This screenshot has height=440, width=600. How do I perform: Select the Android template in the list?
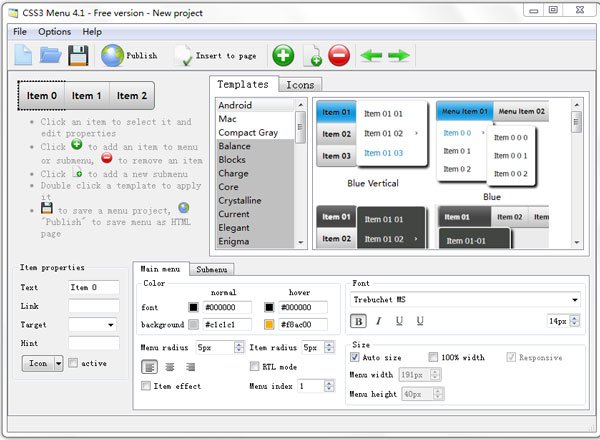(x=255, y=105)
